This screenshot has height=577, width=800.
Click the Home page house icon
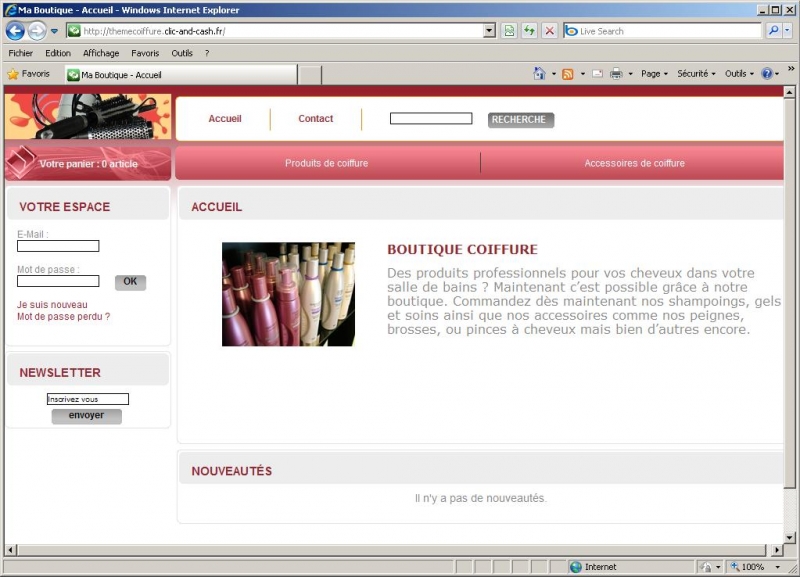(539, 73)
